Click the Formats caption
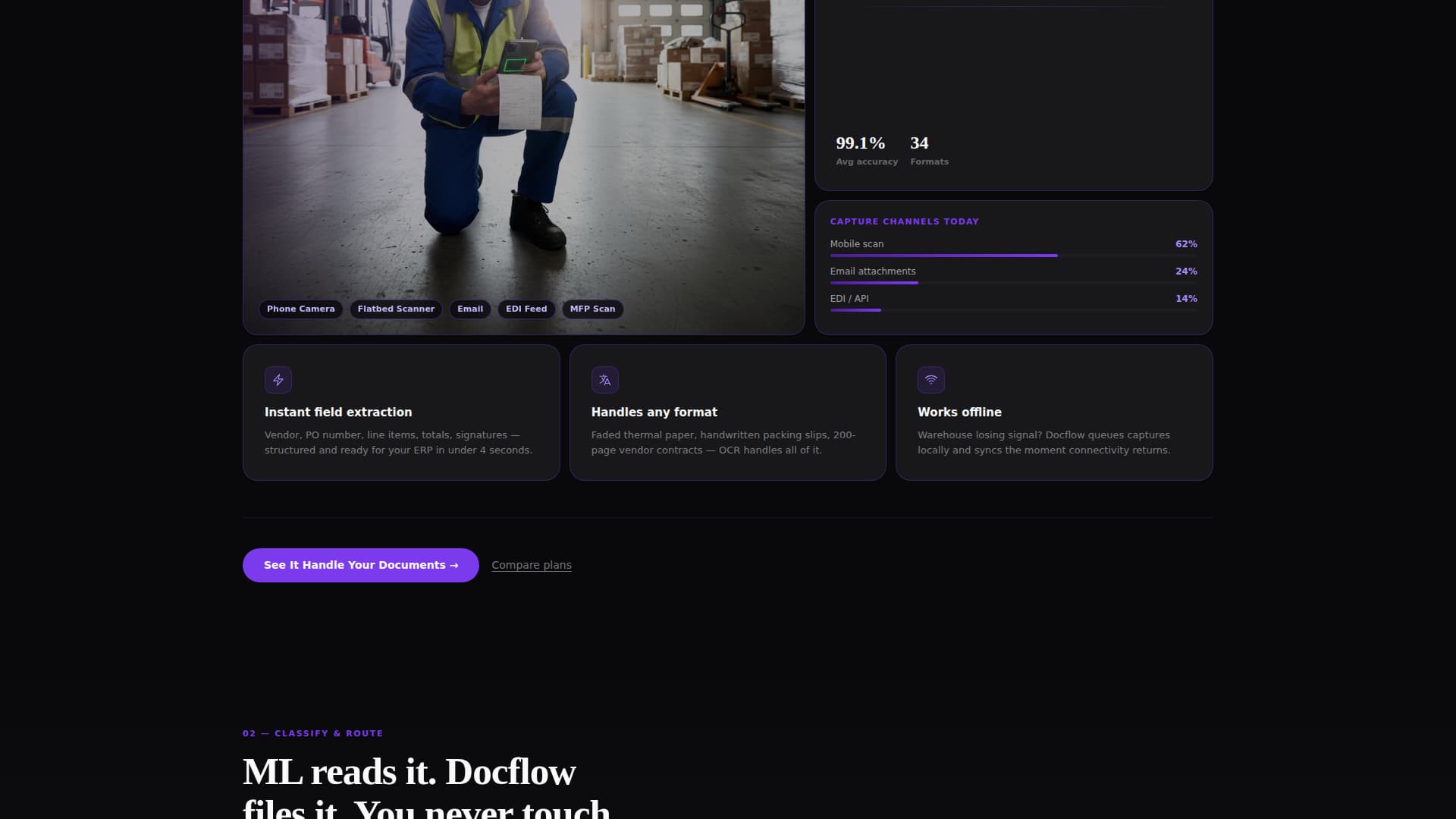 pos(929,162)
